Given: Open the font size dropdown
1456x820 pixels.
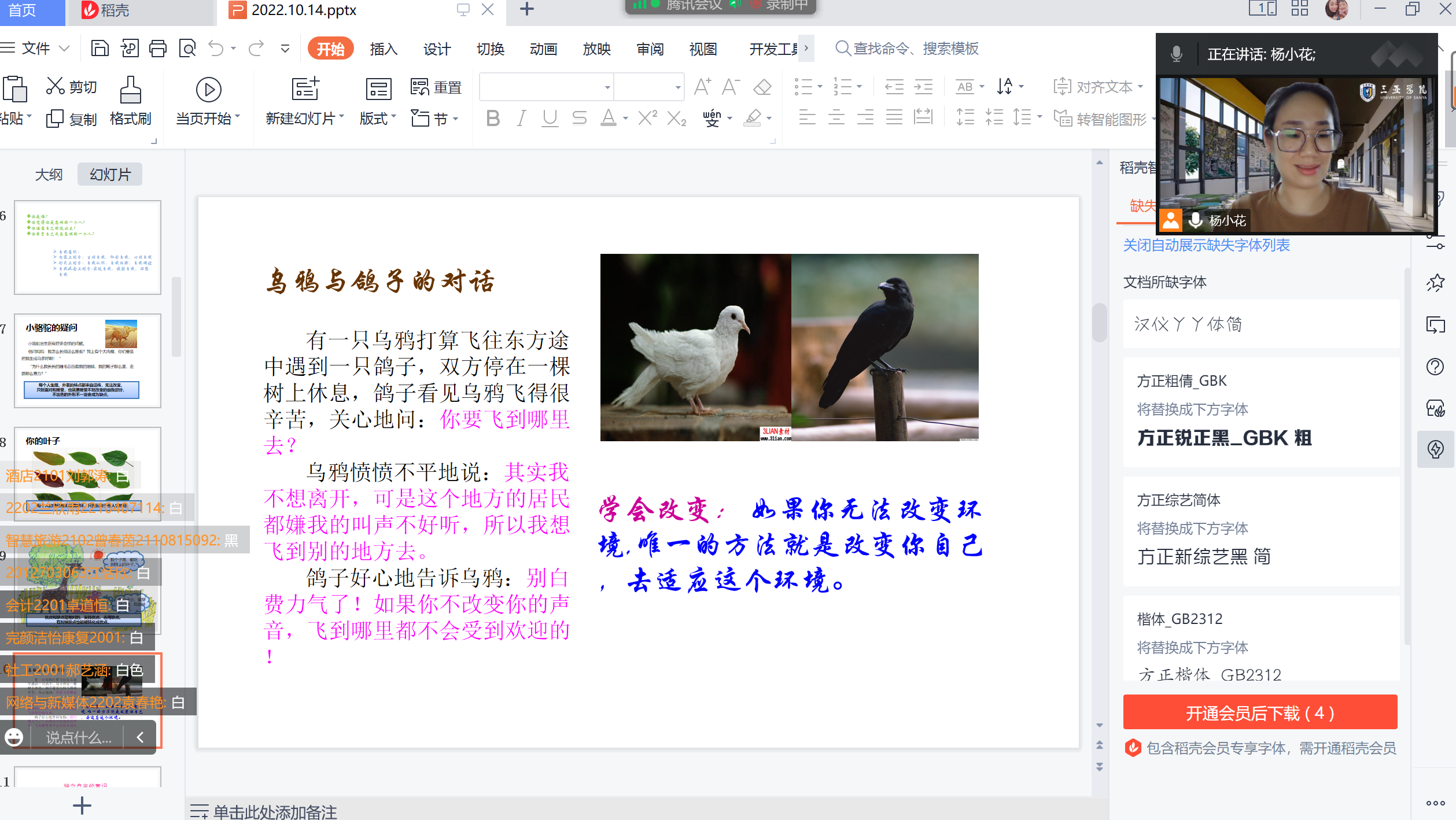Looking at the screenshot, I should tap(677, 88).
